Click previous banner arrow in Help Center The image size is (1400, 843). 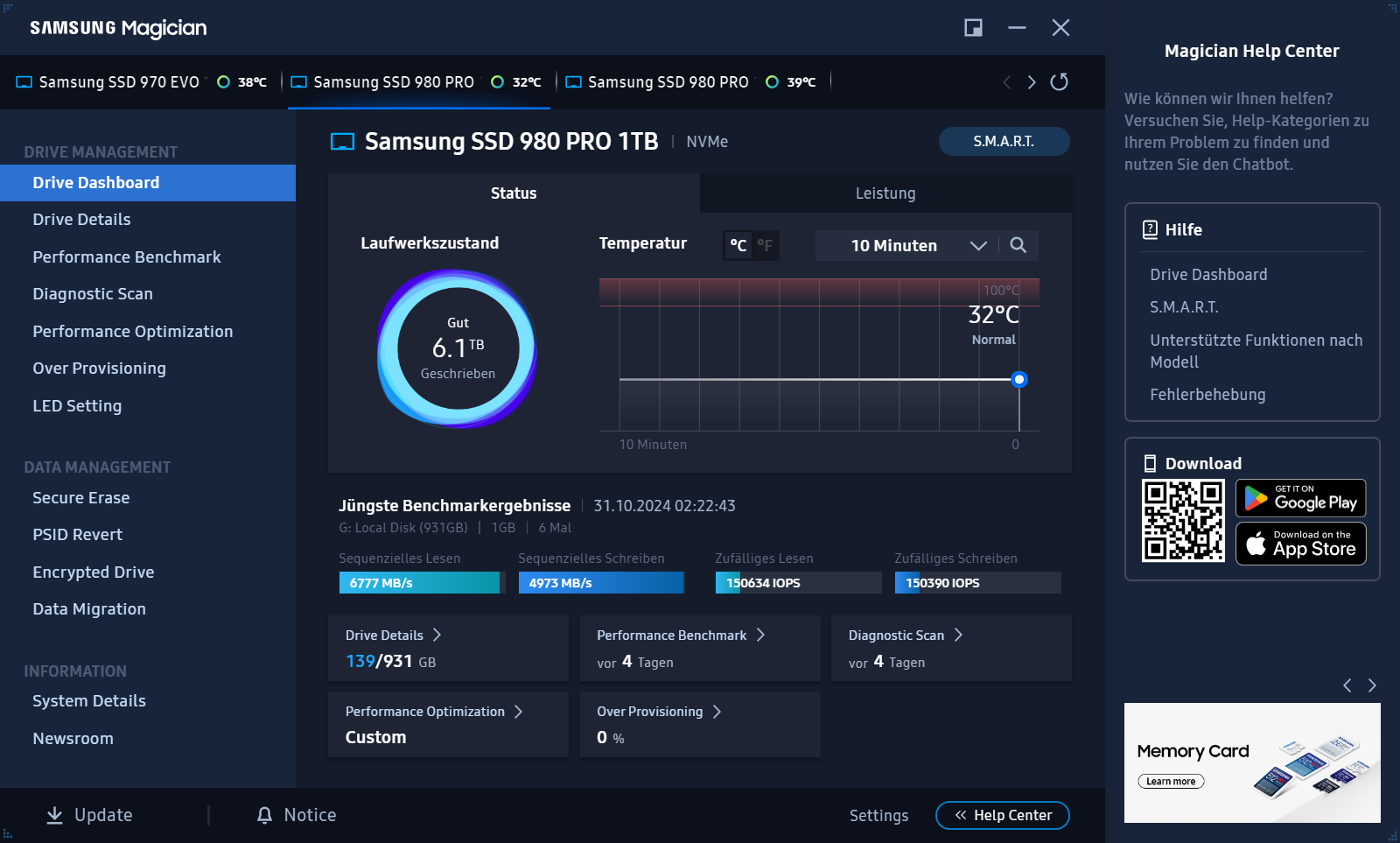(x=1347, y=685)
